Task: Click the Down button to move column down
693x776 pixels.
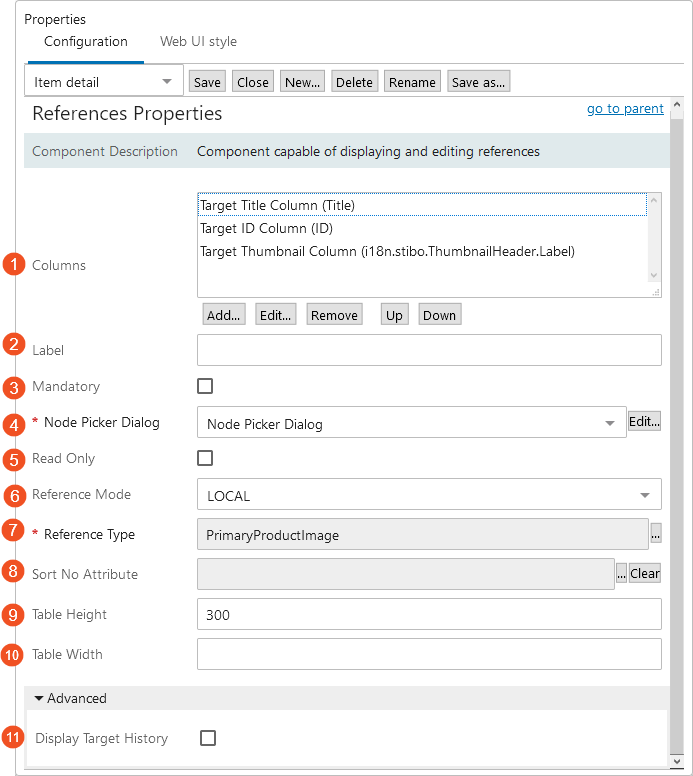Action: click(x=439, y=315)
